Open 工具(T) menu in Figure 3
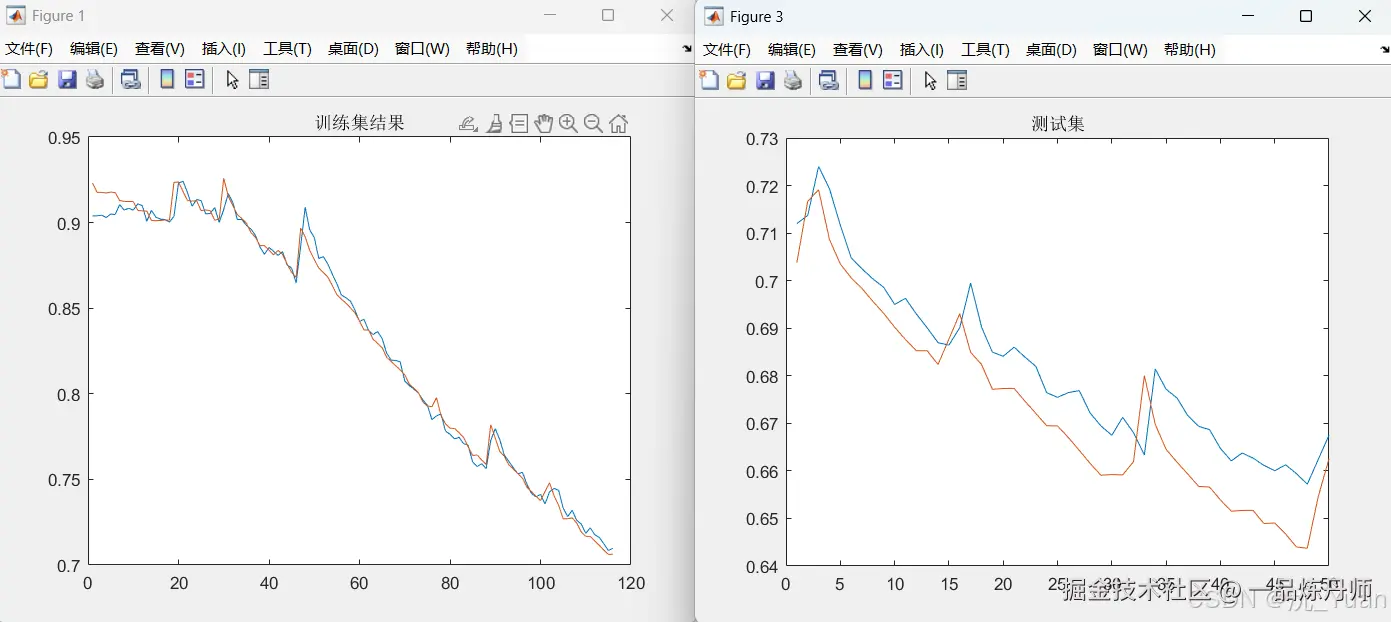Image resolution: width=1391 pixels, height=622 pixels. [986, 49]
